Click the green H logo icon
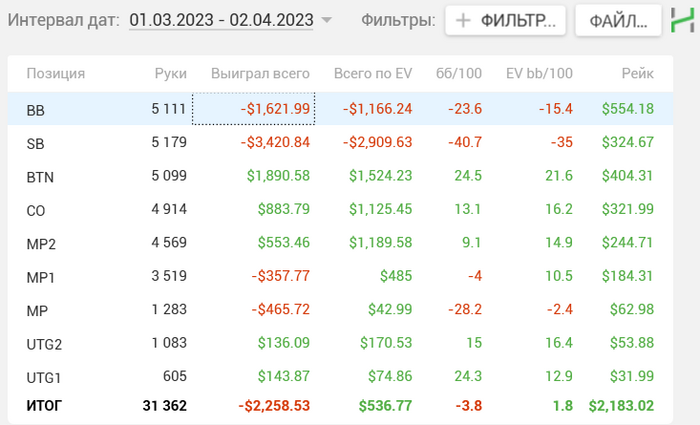This screenshot has width=700, height=425. click(x=681, y=20)
